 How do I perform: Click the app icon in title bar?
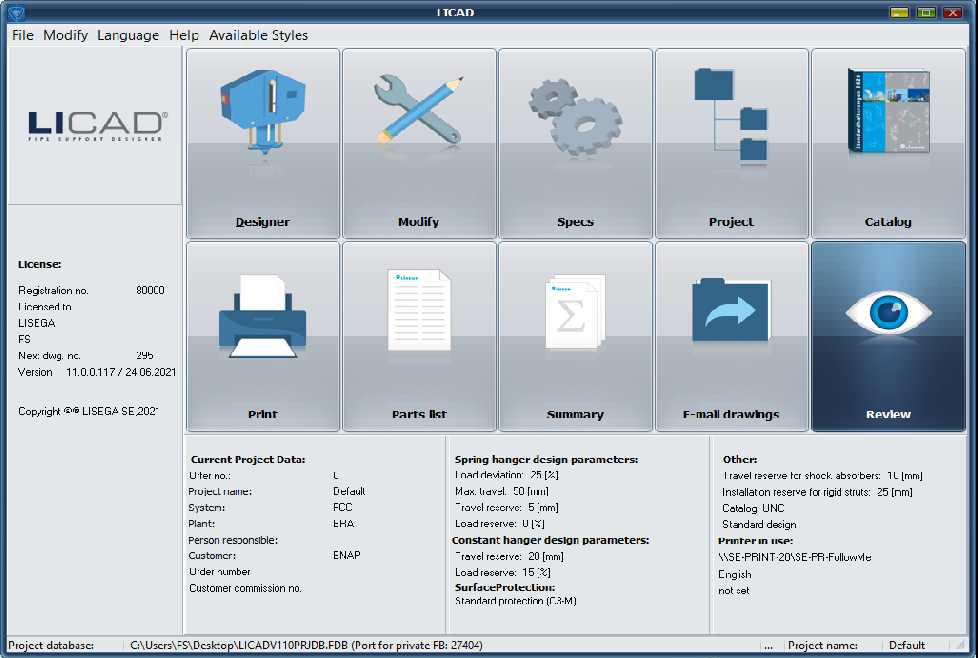pyautogui.click(x=15, y=12)
